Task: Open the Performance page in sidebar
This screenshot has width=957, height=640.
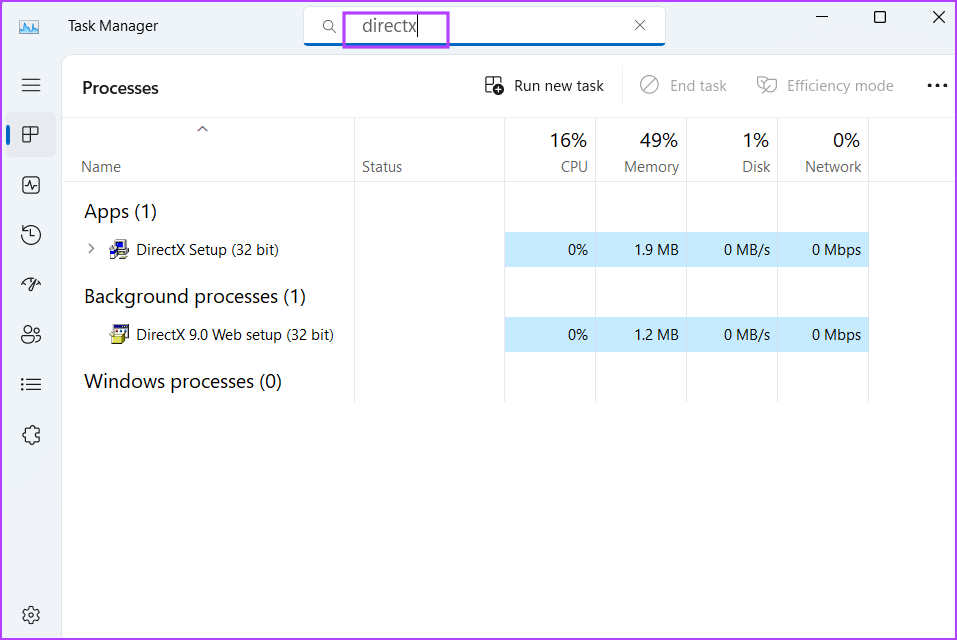Action: (x=31, y=185)
